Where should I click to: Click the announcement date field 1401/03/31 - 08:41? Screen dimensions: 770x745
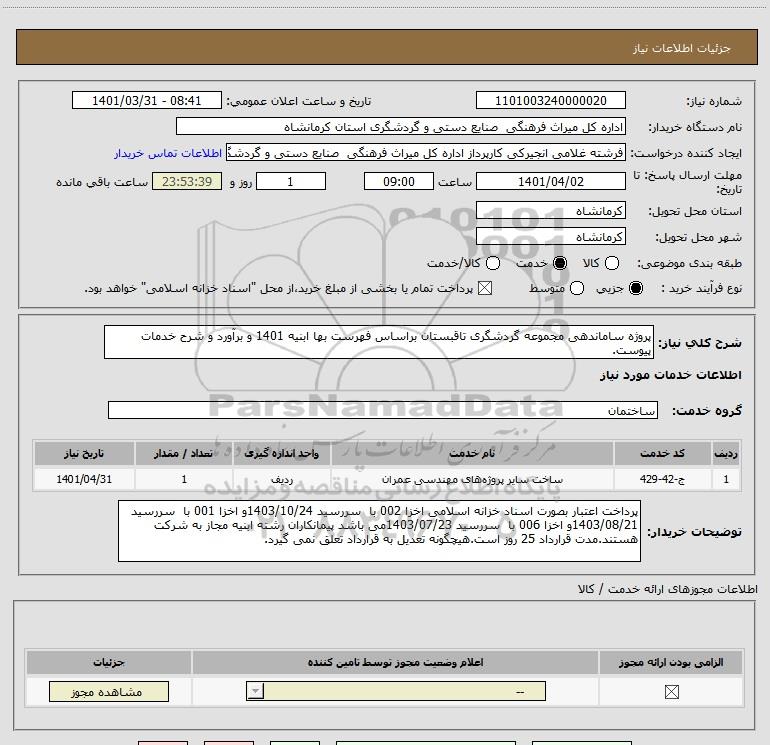coord(146,101)
